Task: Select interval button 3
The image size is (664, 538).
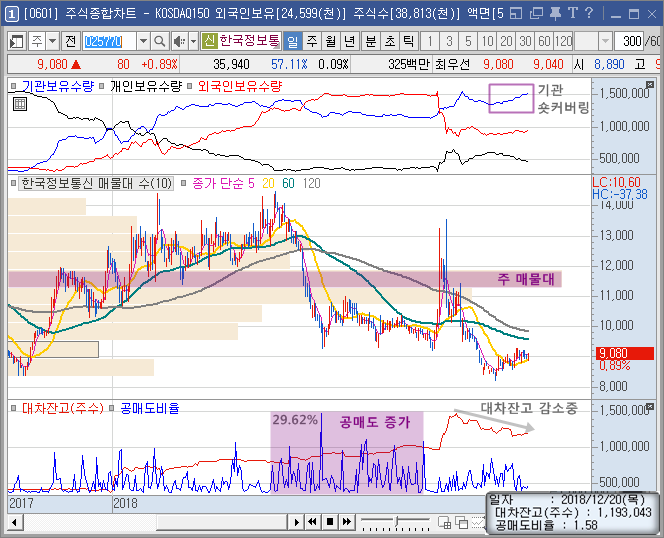Action: point(449,42)
